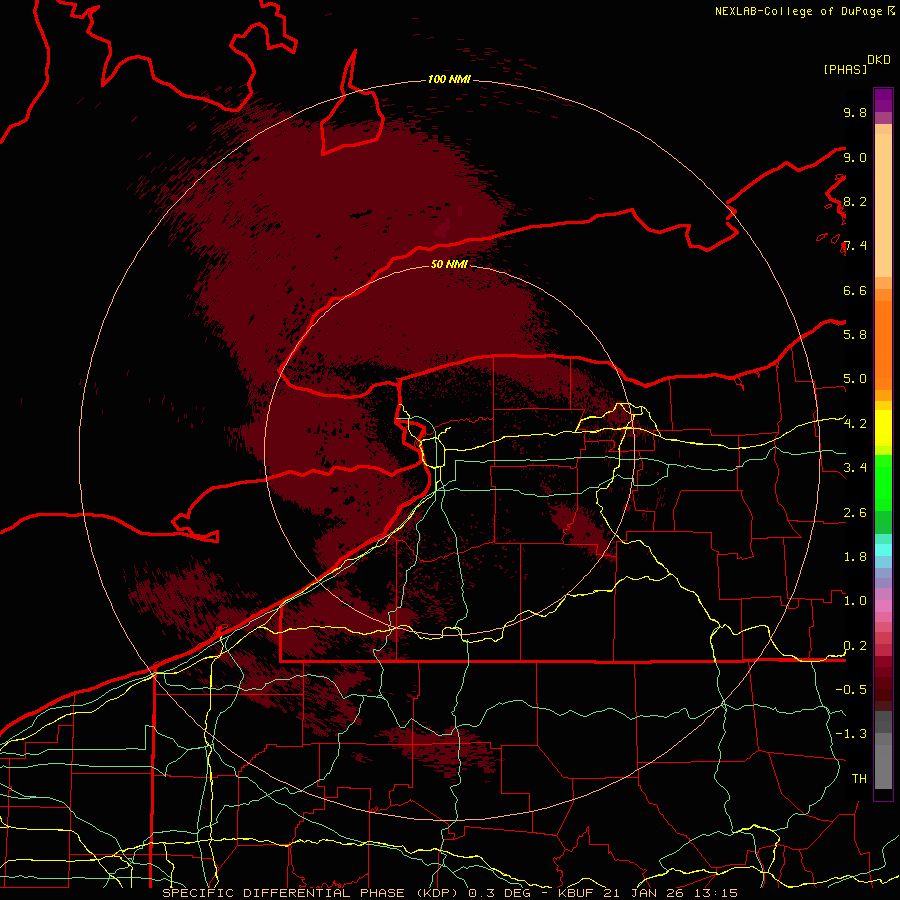Click the 4.2 color scale value
The height and width of the screenshot is (900, 900).
[855, 424]
